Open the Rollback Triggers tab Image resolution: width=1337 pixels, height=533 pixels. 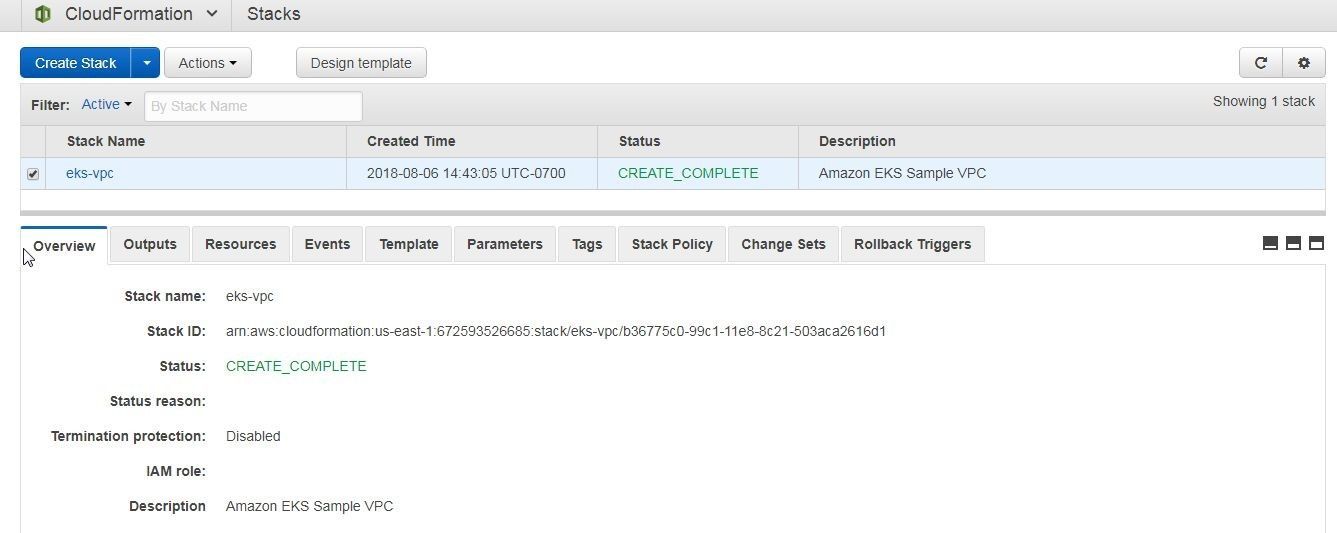912,244
